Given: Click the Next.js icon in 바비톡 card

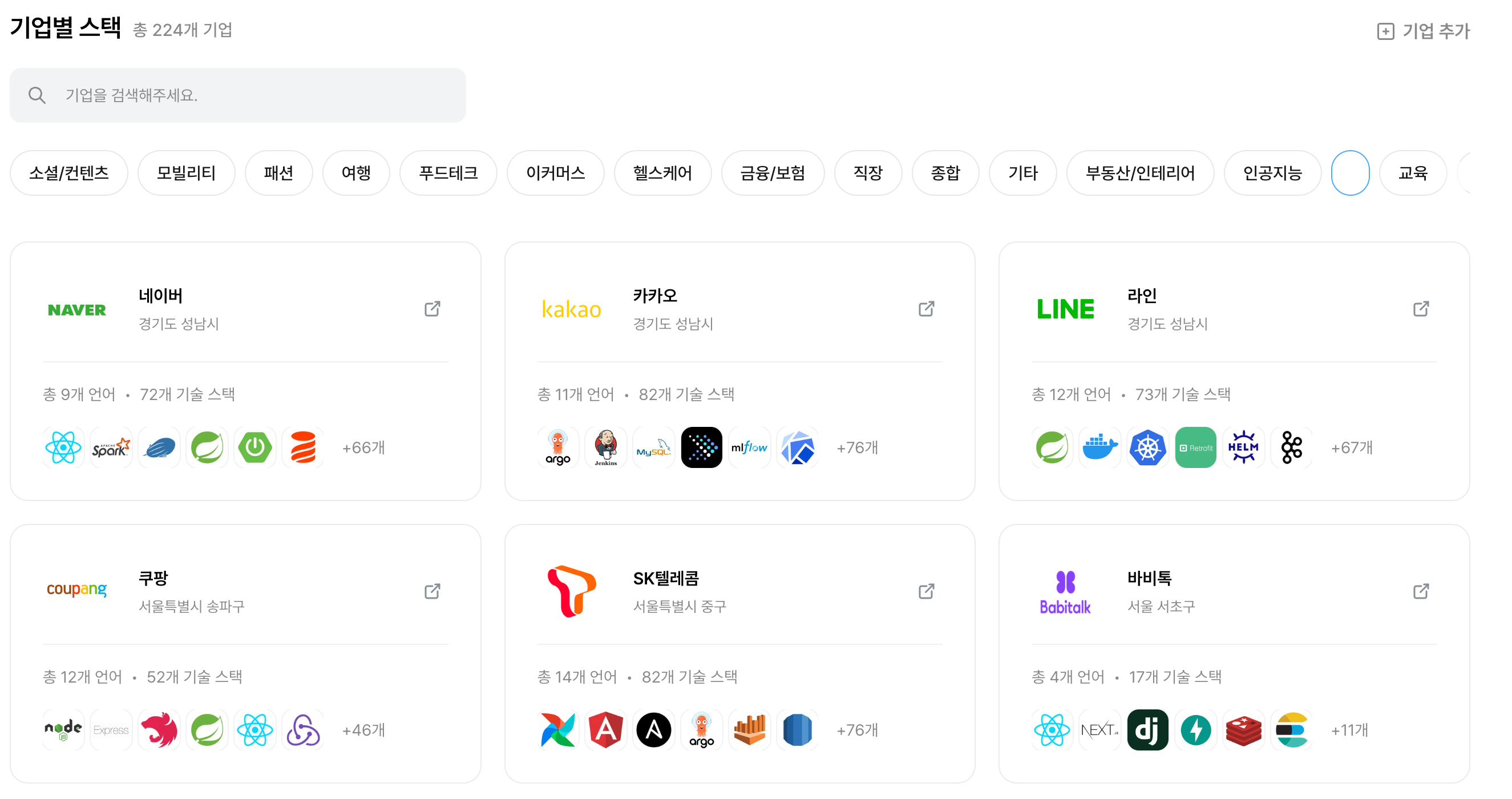Looking at the screenshot, I should 1100,730.
